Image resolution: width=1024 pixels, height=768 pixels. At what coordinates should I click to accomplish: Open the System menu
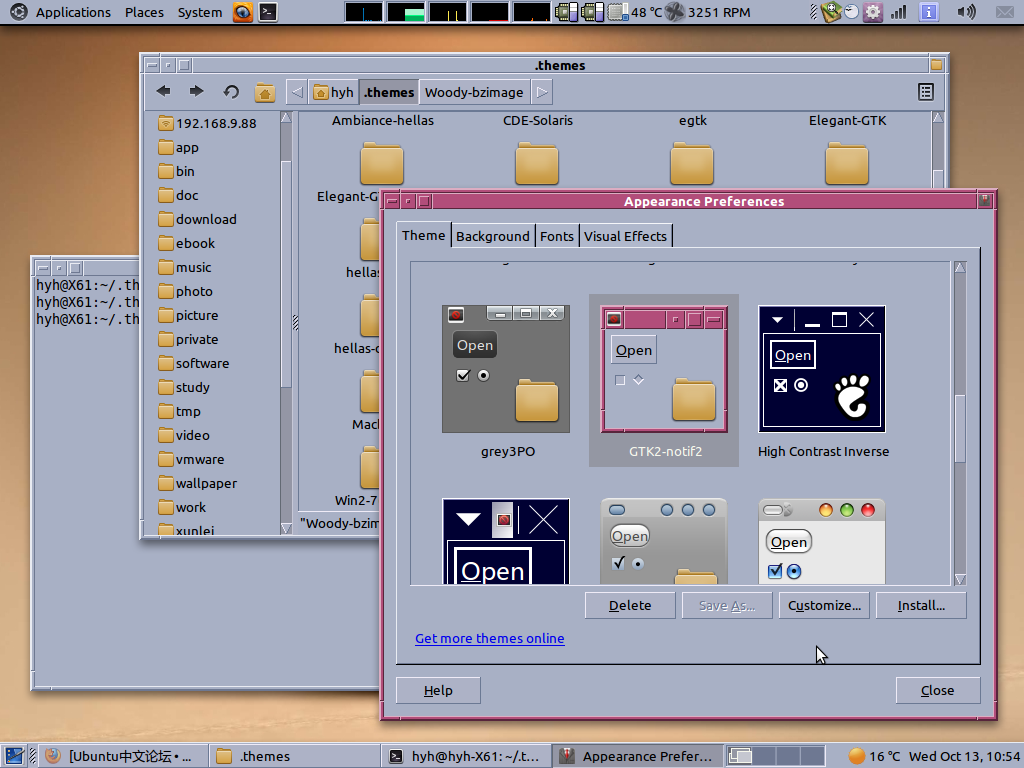(200, 12)
